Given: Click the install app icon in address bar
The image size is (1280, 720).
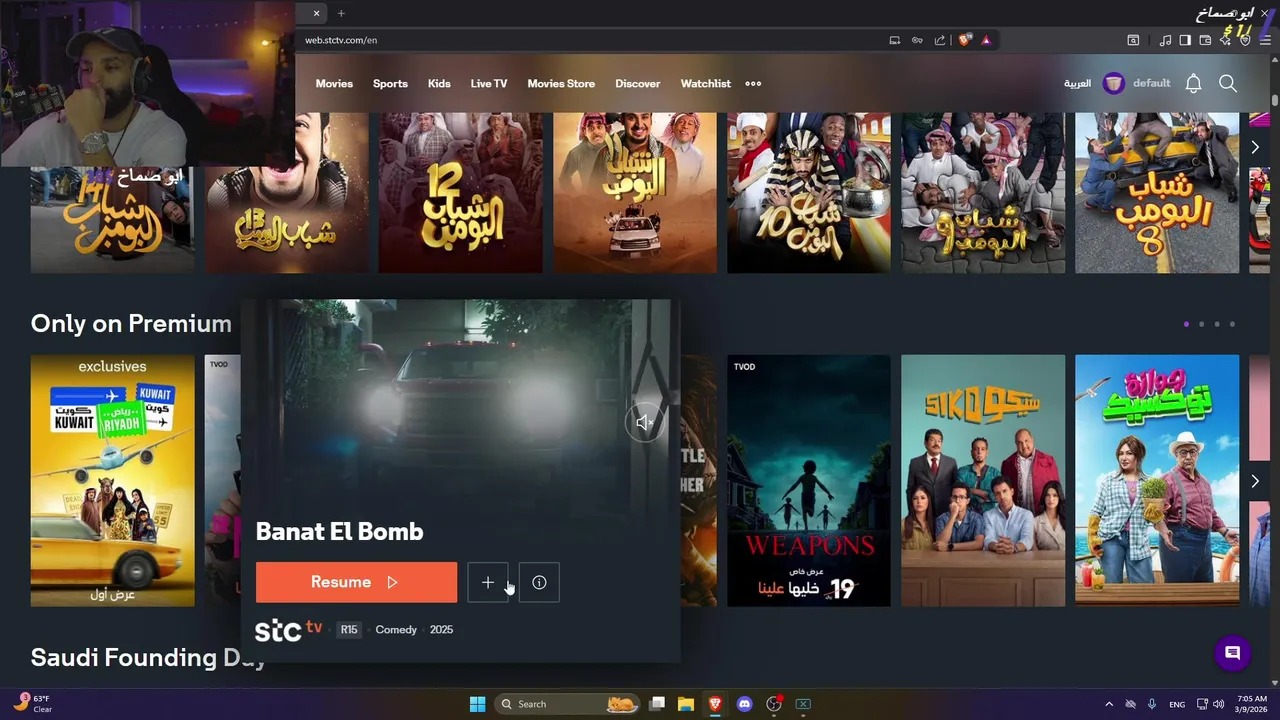Looking at the screenshot, I should click(895, 40).
